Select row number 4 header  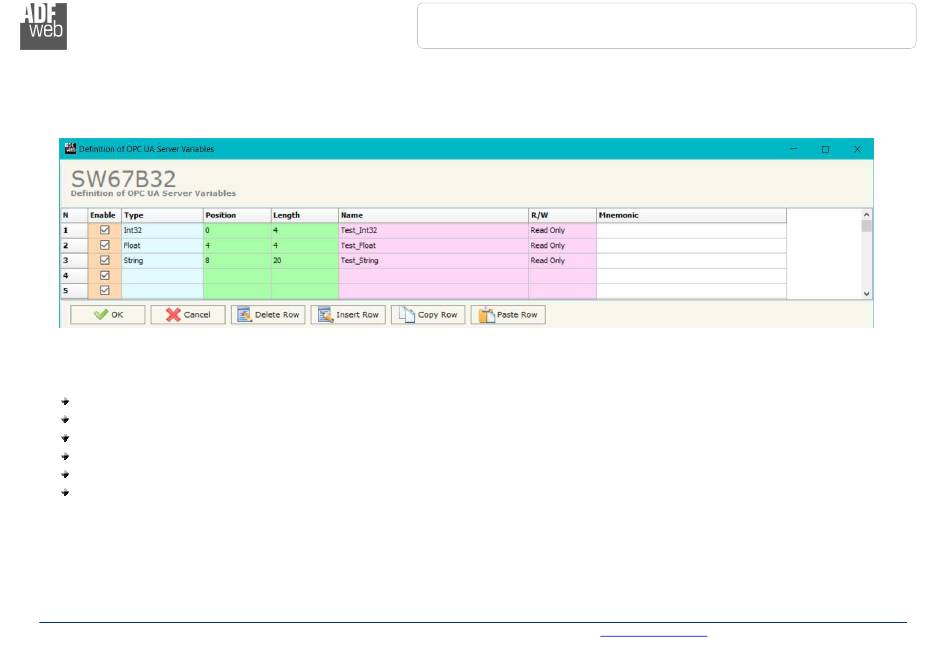(74, 276)
